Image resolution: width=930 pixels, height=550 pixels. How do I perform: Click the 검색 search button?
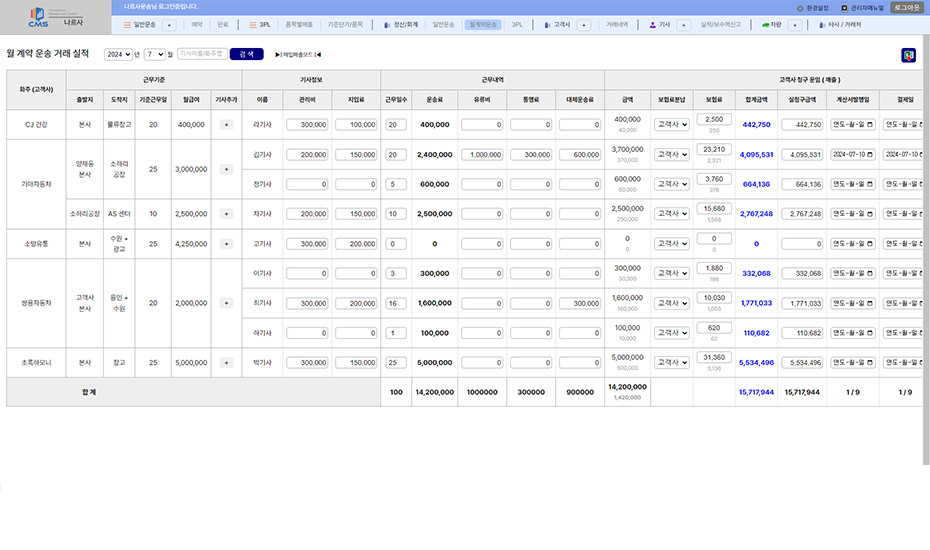click(x=246, y=54)
